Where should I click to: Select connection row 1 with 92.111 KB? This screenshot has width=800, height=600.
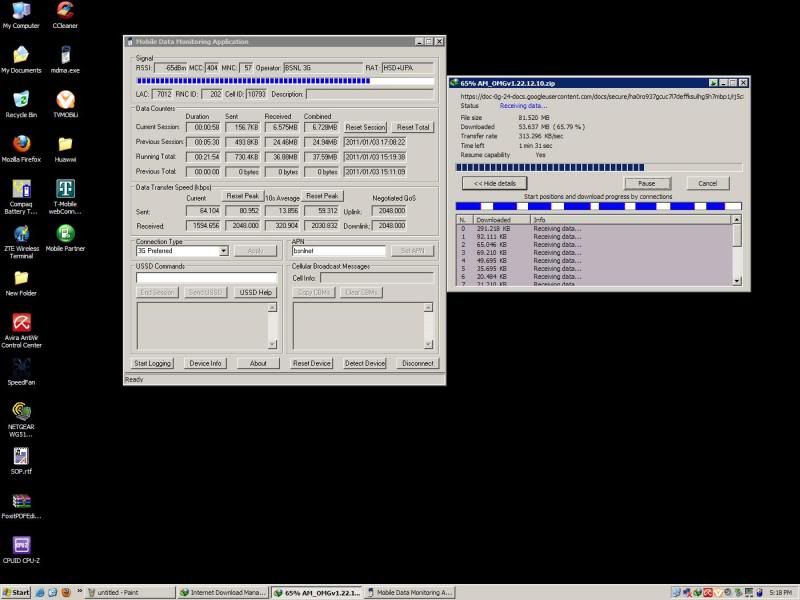[x=594, y=237]
